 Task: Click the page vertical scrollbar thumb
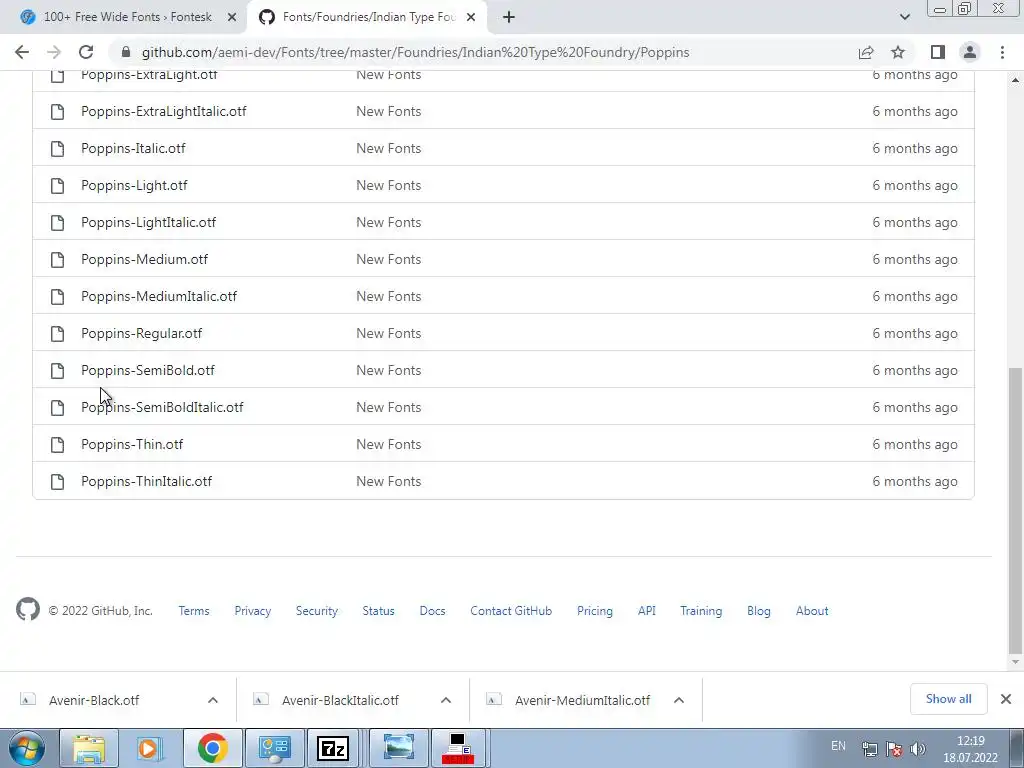tap(1014, 510)
